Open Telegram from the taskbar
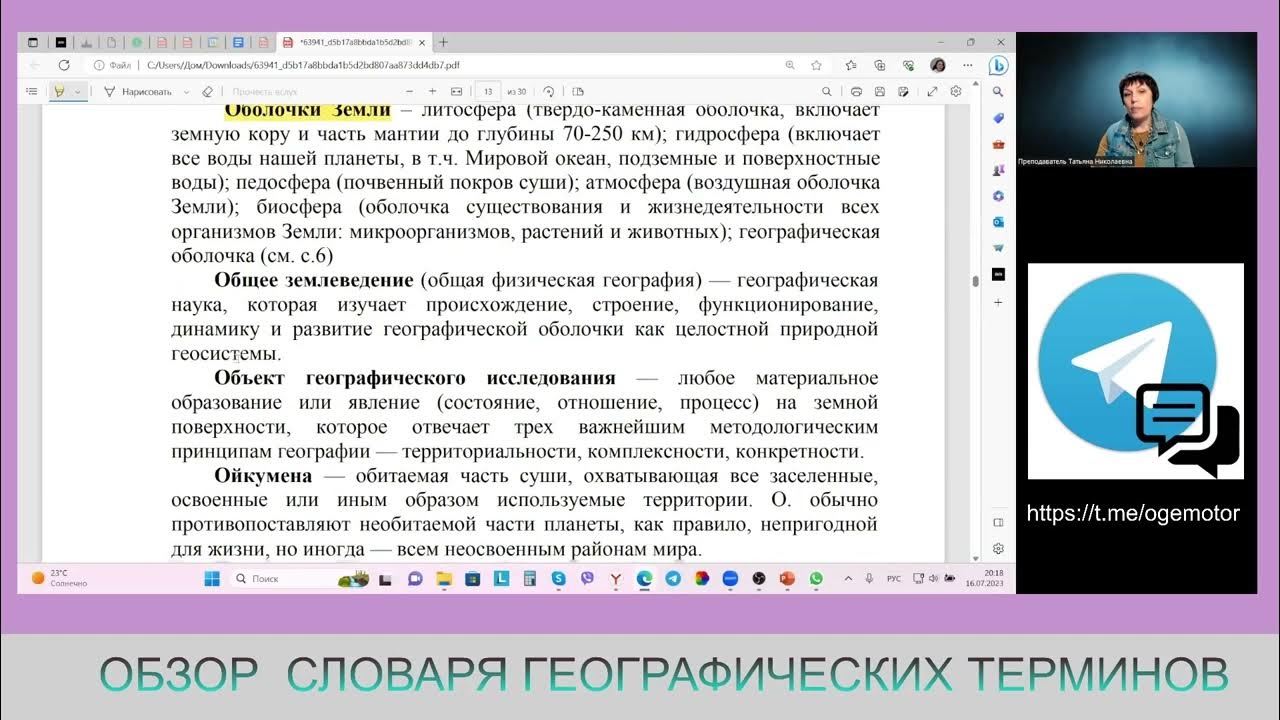Screen dimensions: 1280x720 coord(673,578)
